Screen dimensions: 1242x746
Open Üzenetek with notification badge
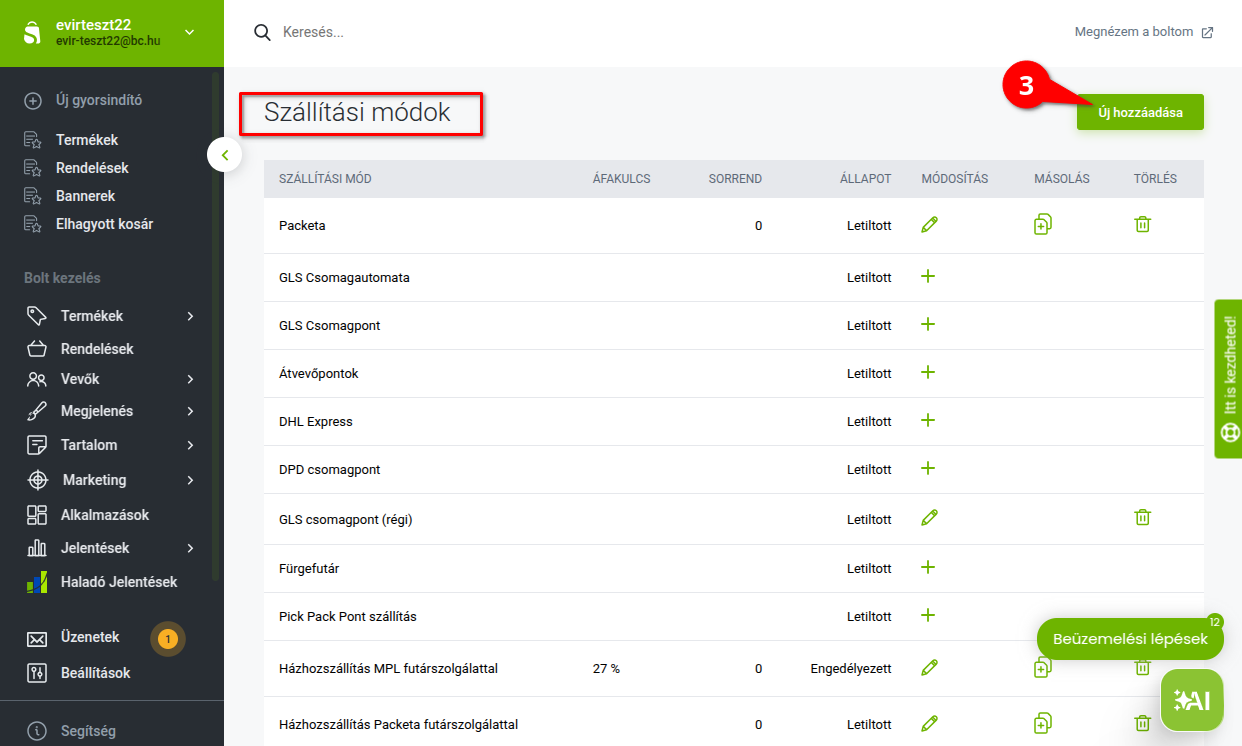89,638
